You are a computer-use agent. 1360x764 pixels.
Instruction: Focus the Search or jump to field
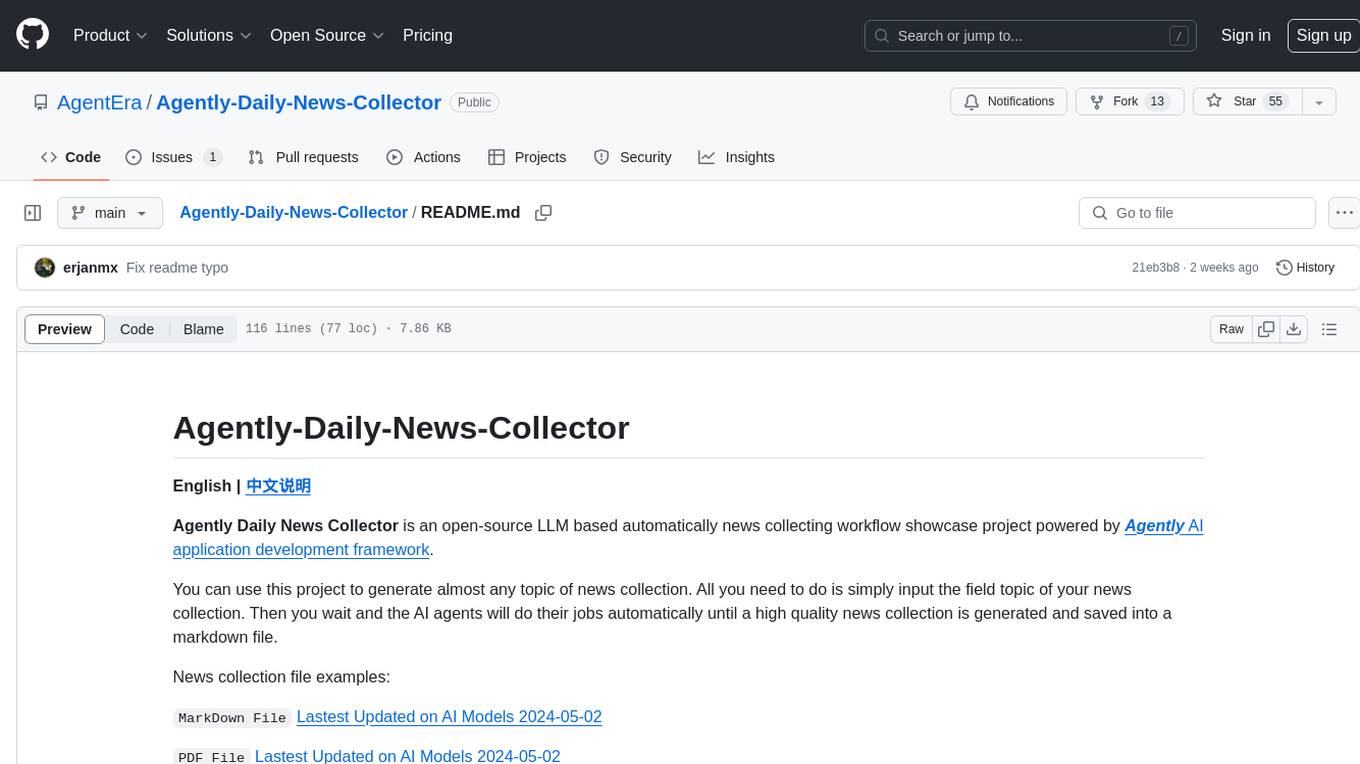pyautogui.click(x=1032, y=36)
